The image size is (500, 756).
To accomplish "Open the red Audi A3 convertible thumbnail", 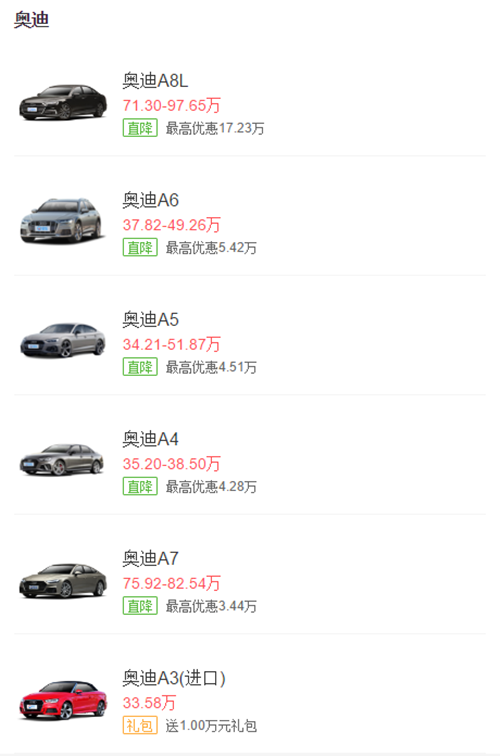I will click(x=63, y=700).
